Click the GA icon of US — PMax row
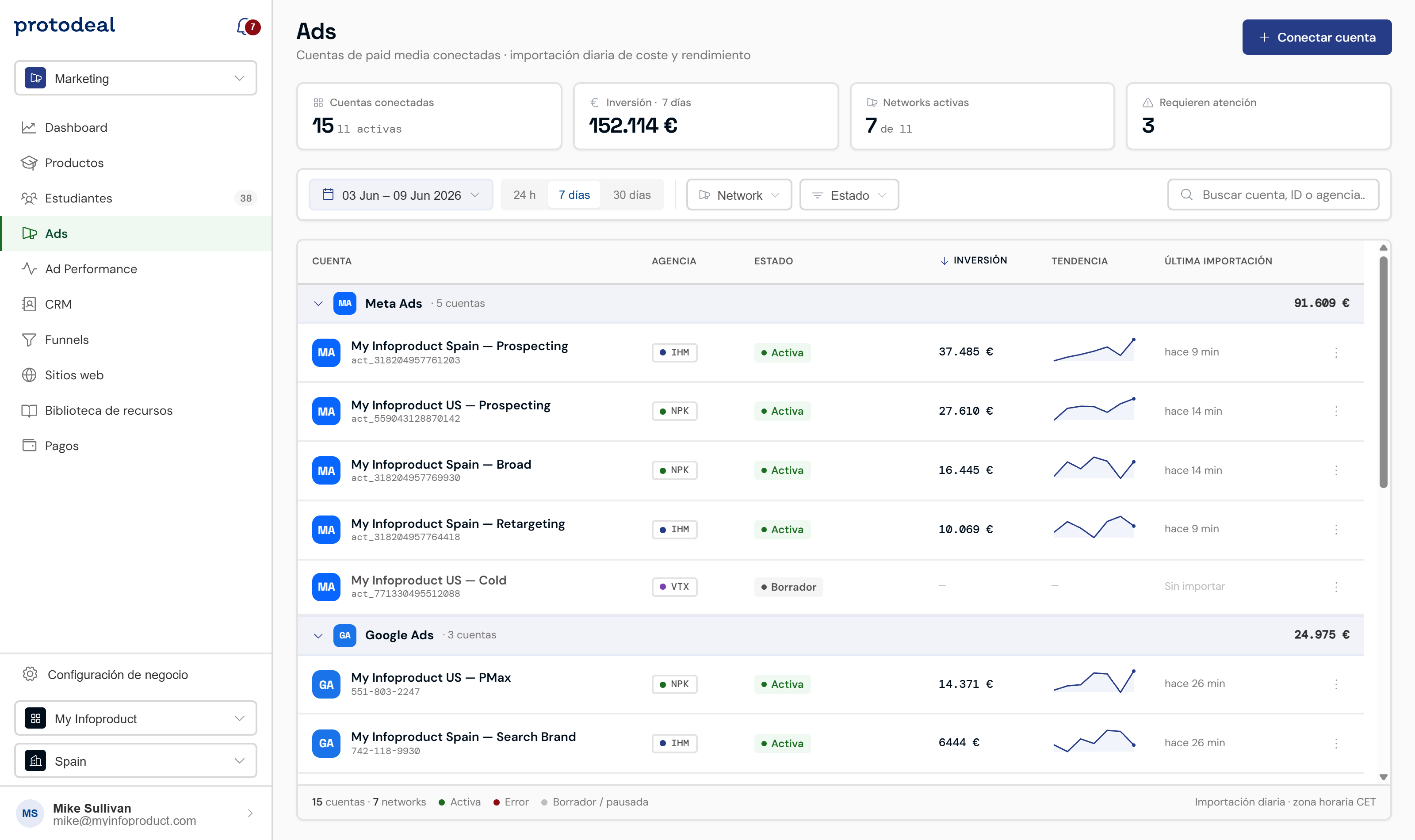 click(326, 684)
